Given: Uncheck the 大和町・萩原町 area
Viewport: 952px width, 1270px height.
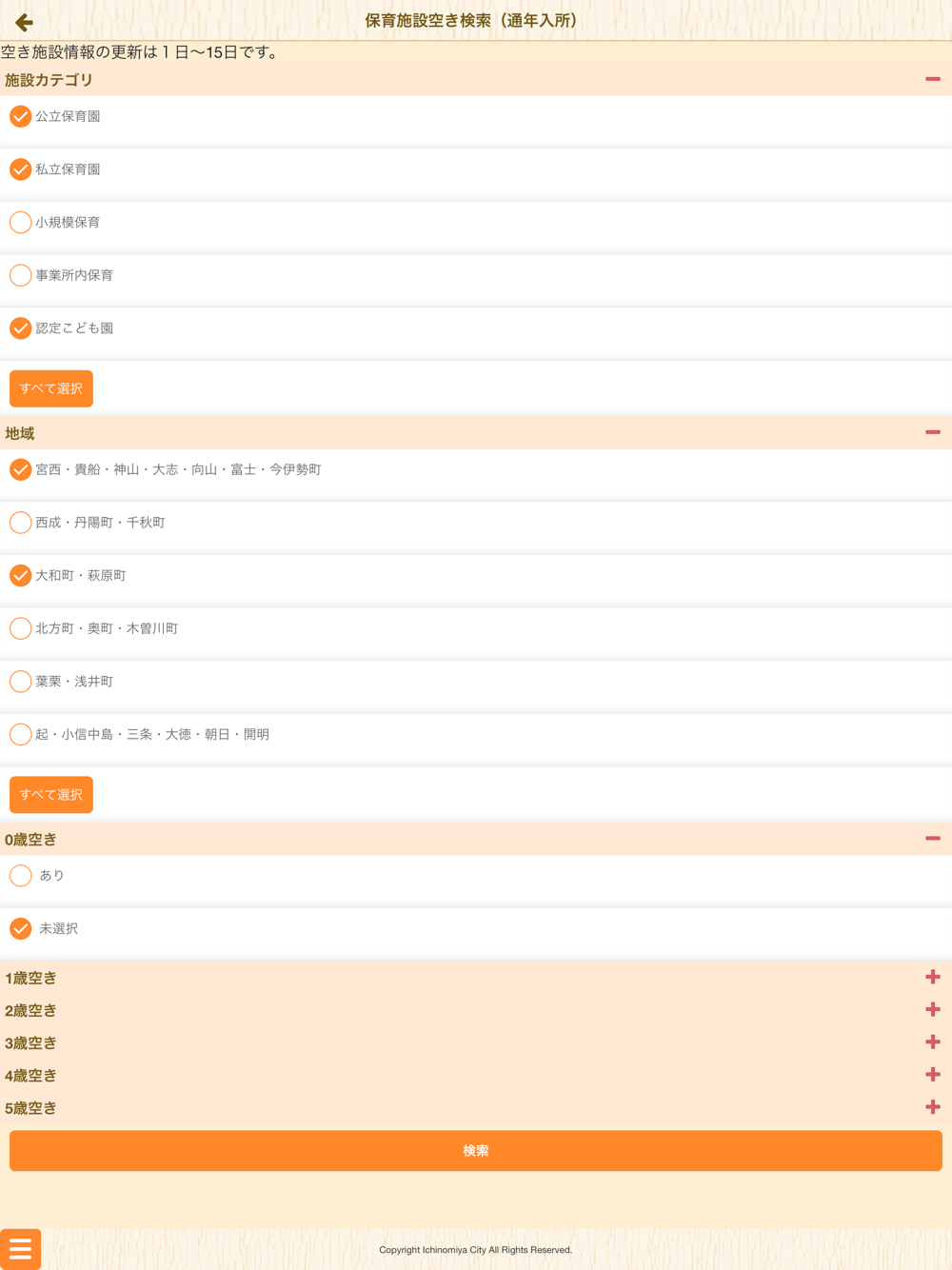Looking at the screenshot, I should [20, 575].
